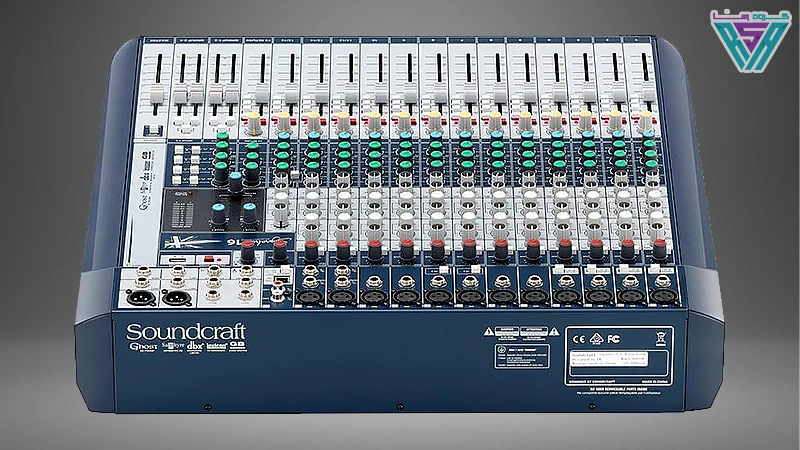Click the crossed-out bin recycling symbol

(661, 338)
